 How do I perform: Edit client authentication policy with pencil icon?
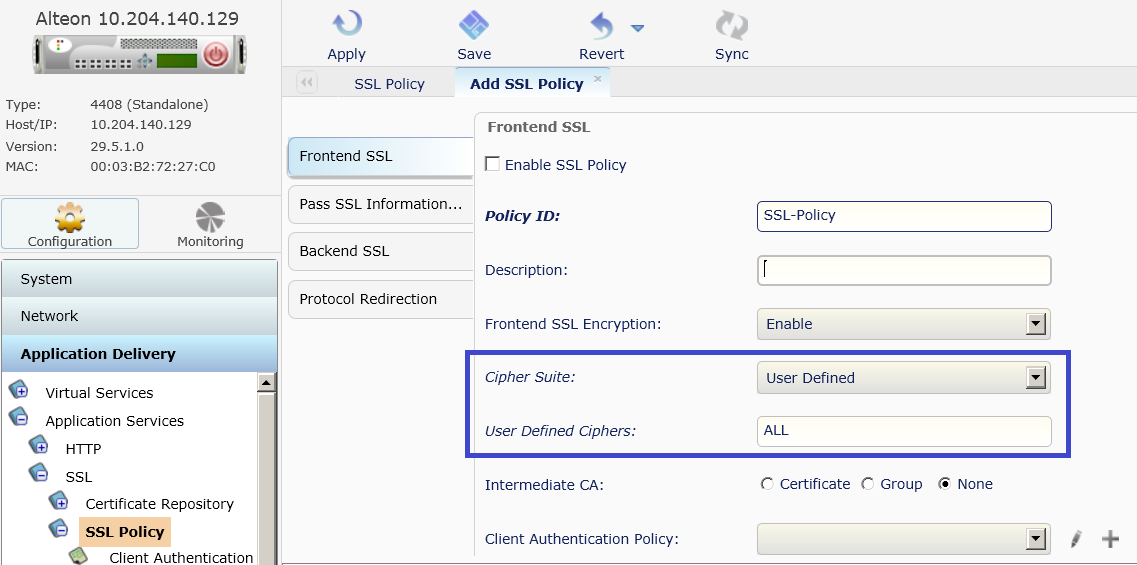click(1076, 539)
